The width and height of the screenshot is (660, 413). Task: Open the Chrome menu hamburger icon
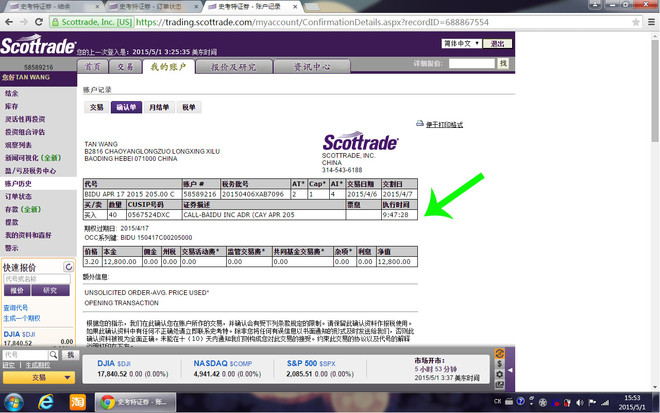click(x=651, y=22)
